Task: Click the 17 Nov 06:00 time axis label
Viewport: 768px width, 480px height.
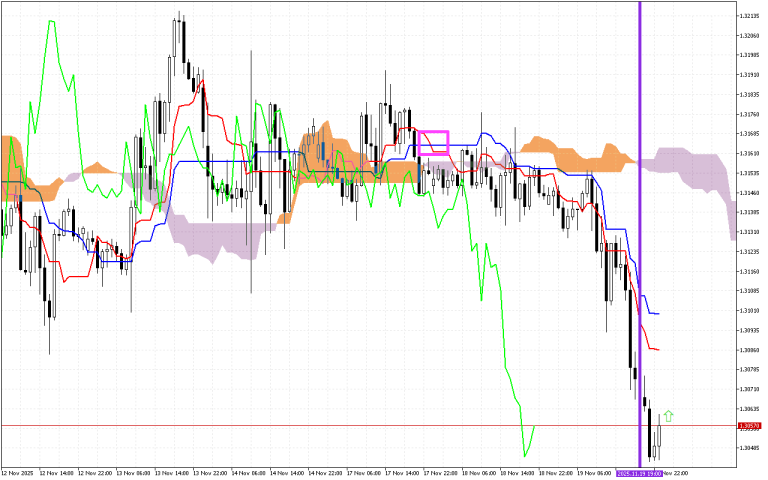Action: (363, 474)
